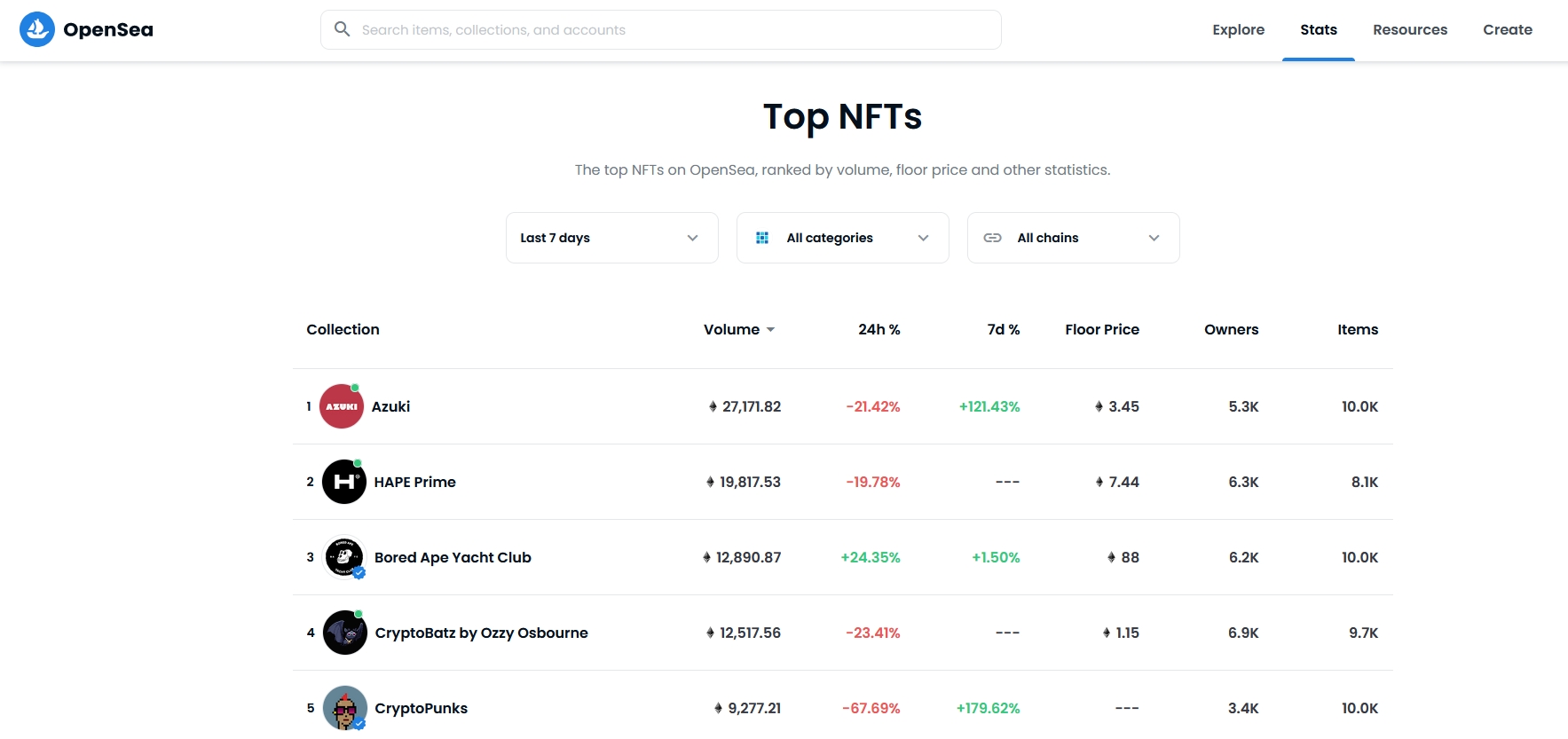Sort by Items column header
Screen dimensions: 1568x739
point(1358,329)
